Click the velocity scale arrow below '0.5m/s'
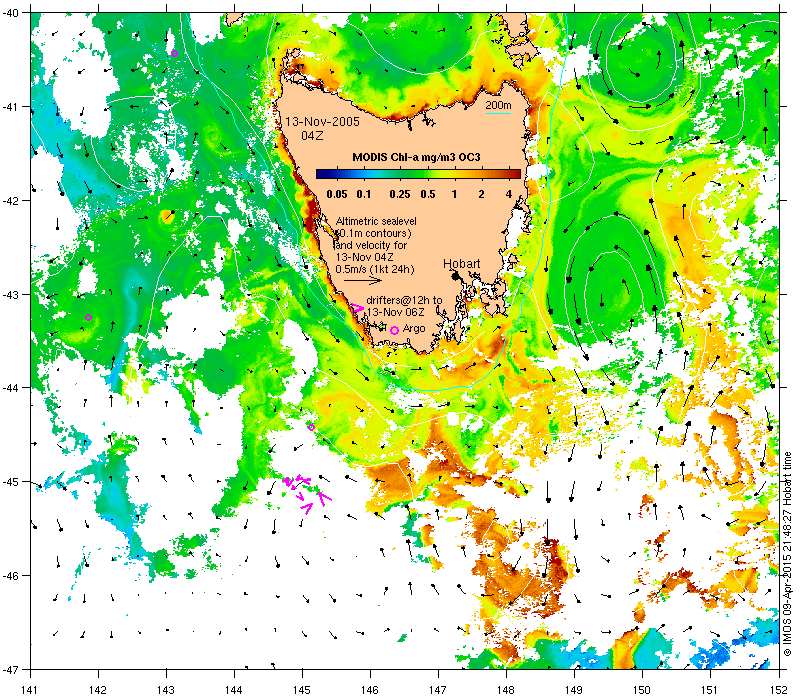The height and width of the screenshot is (700, 800). point(362,280)
